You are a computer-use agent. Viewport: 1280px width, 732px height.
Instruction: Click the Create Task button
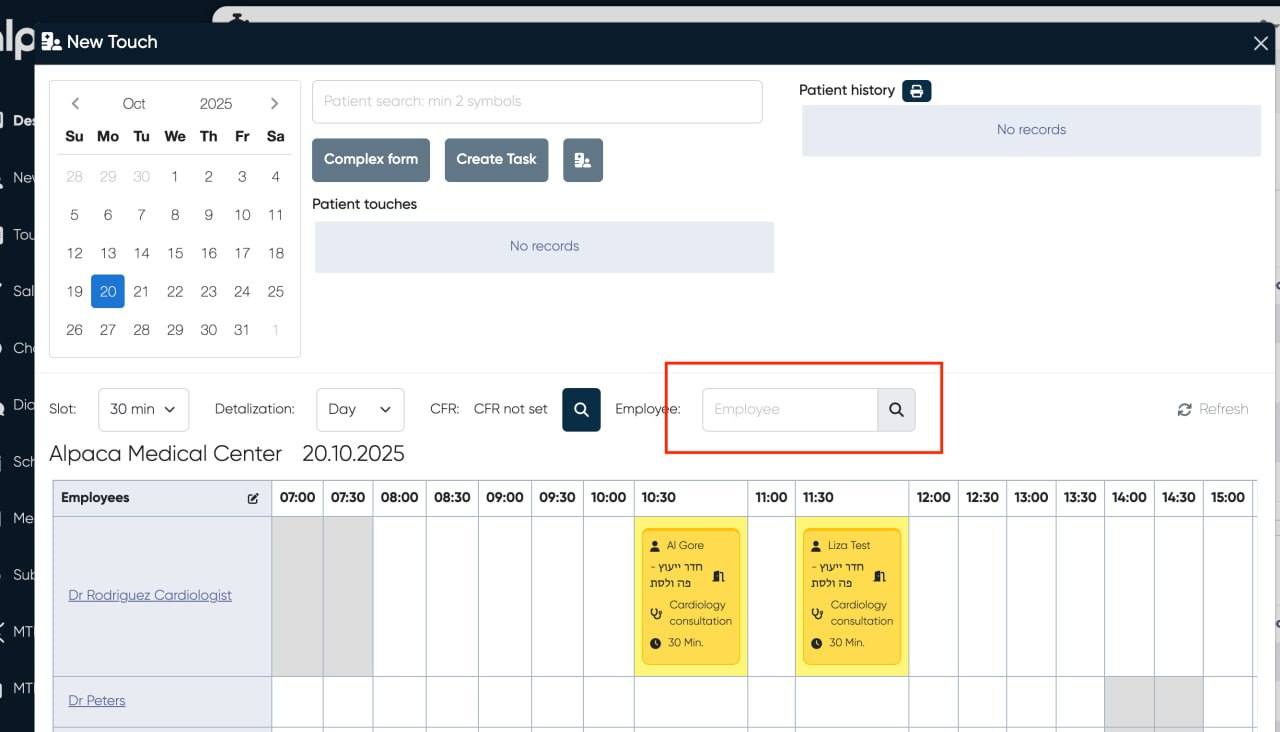(496, 160)
